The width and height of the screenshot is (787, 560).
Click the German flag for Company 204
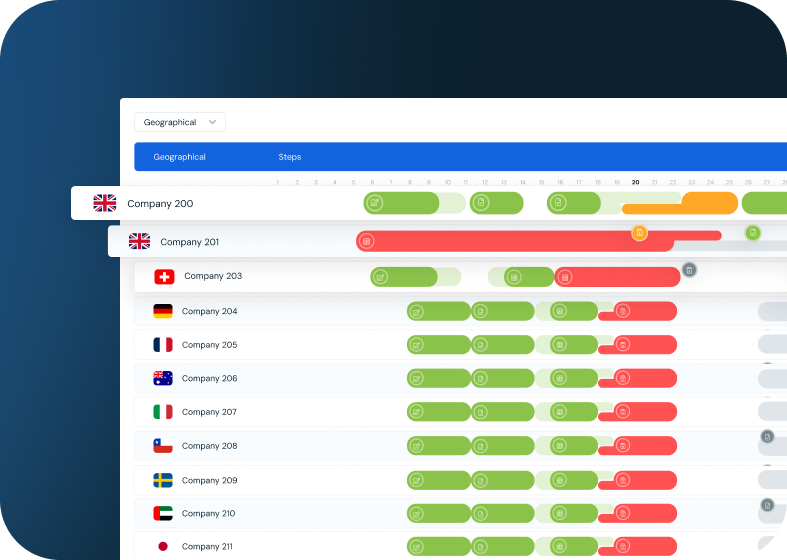coord(163,311)
